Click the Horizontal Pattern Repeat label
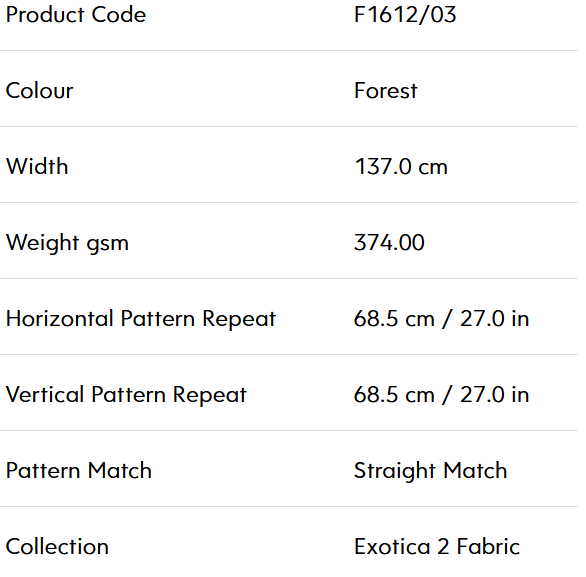The height and width of the screenshot is (577, 586). (x=141, y=319)
